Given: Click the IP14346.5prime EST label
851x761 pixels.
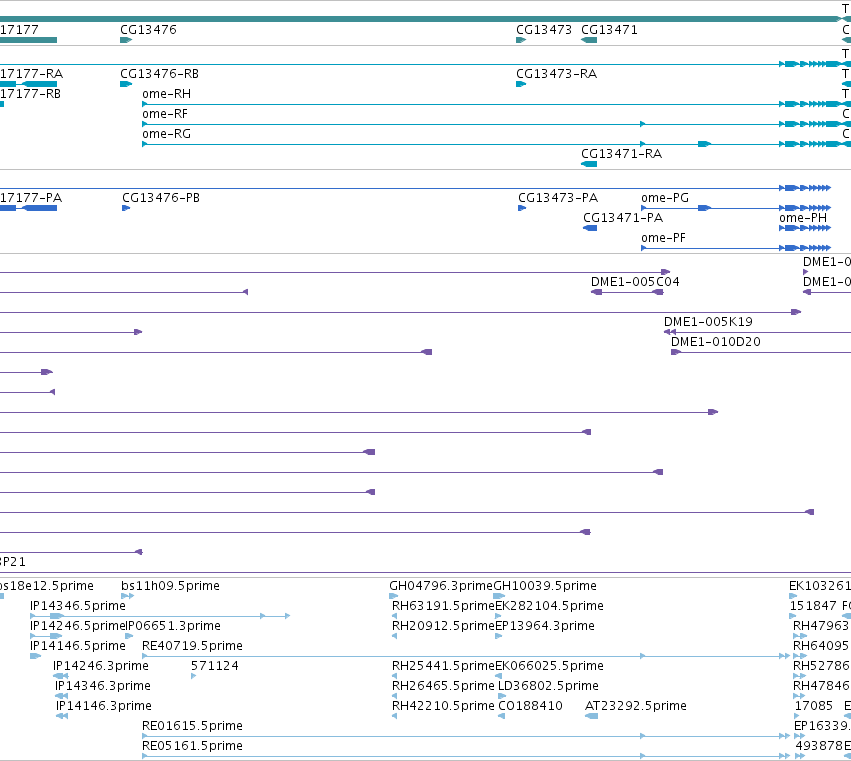Looking at the screenshot, I should tap(78, 606).
